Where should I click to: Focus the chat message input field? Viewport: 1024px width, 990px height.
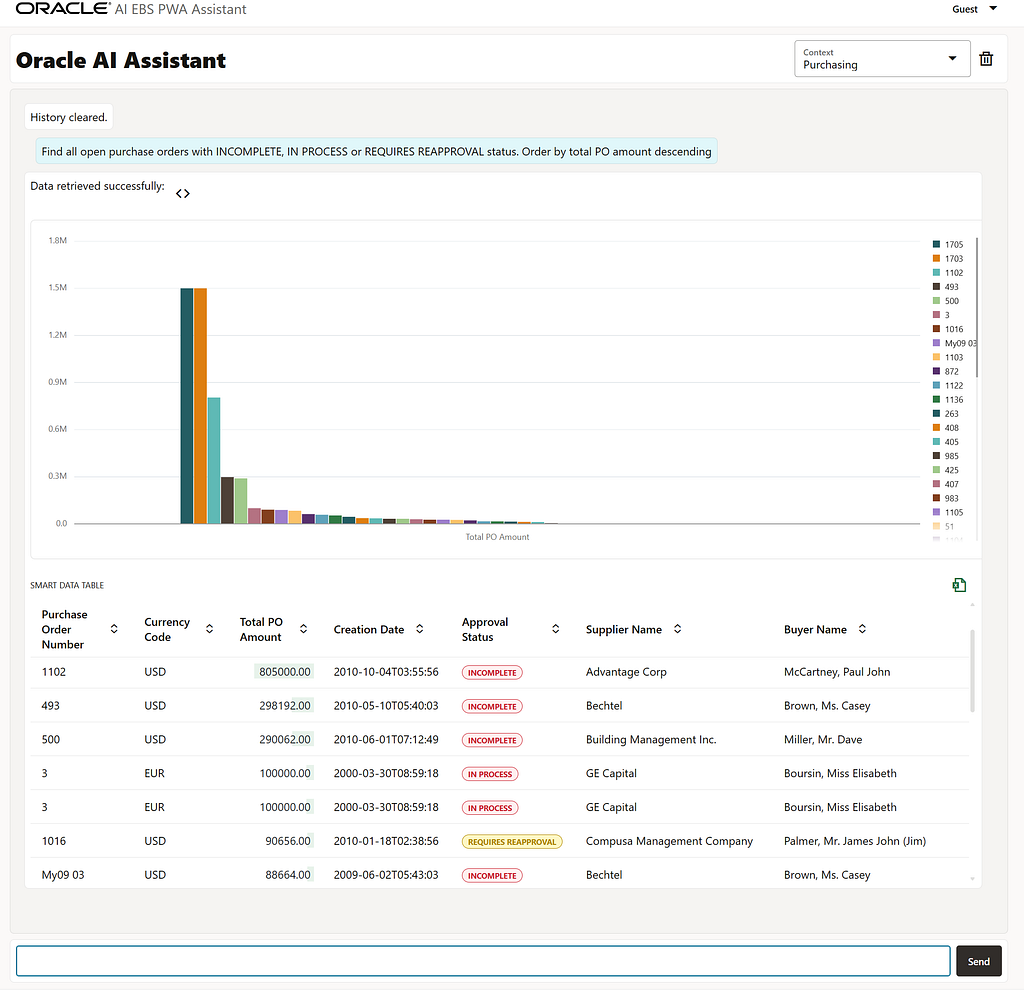click(483, 961)
